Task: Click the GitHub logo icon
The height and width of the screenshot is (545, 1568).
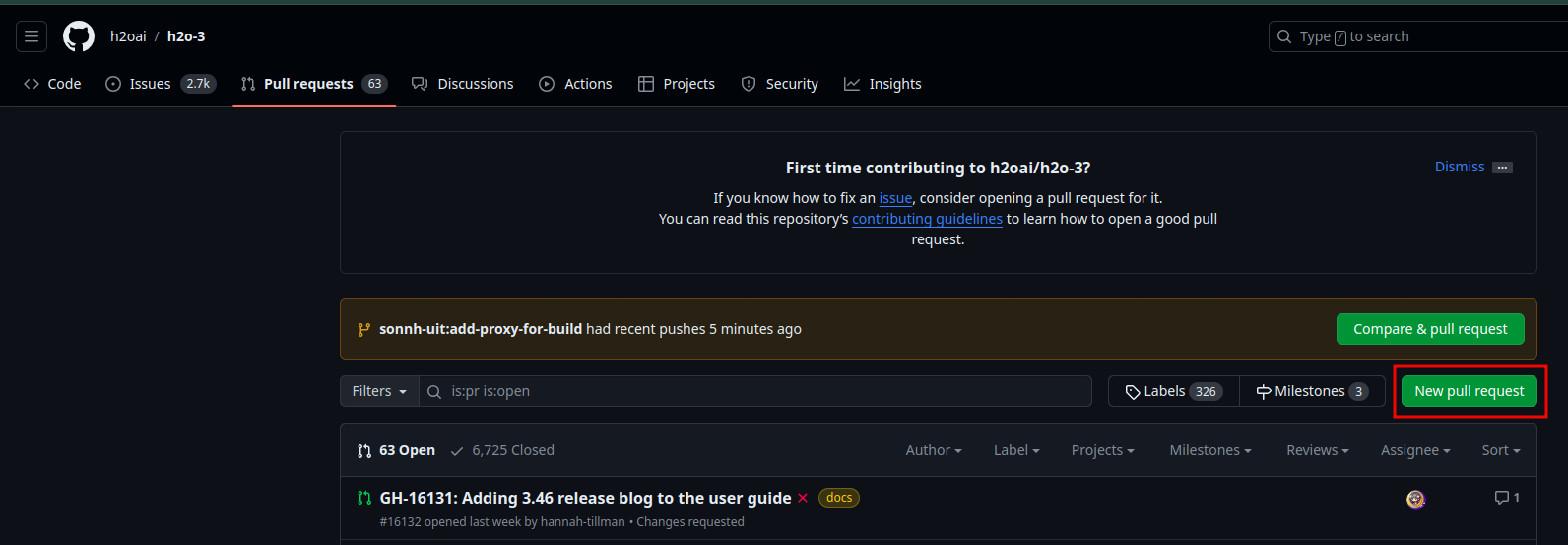Action: click(x=79, y=36)
